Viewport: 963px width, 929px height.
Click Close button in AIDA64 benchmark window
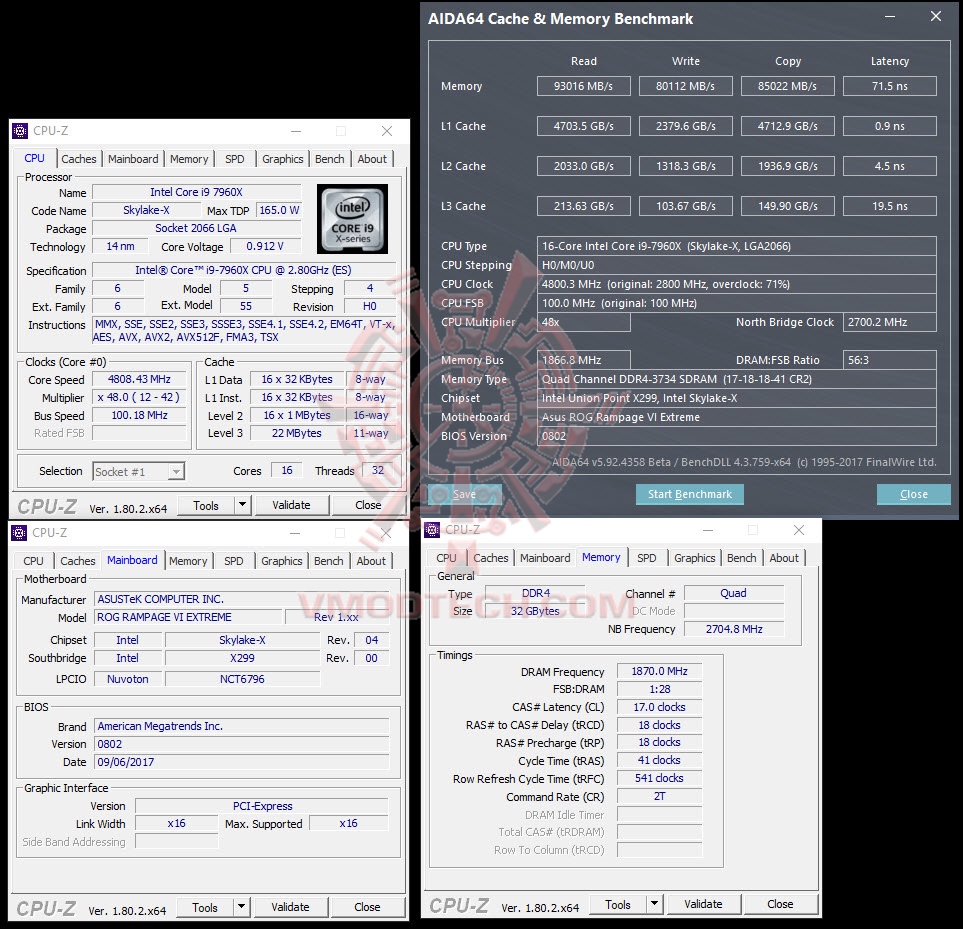click(914, 494)
